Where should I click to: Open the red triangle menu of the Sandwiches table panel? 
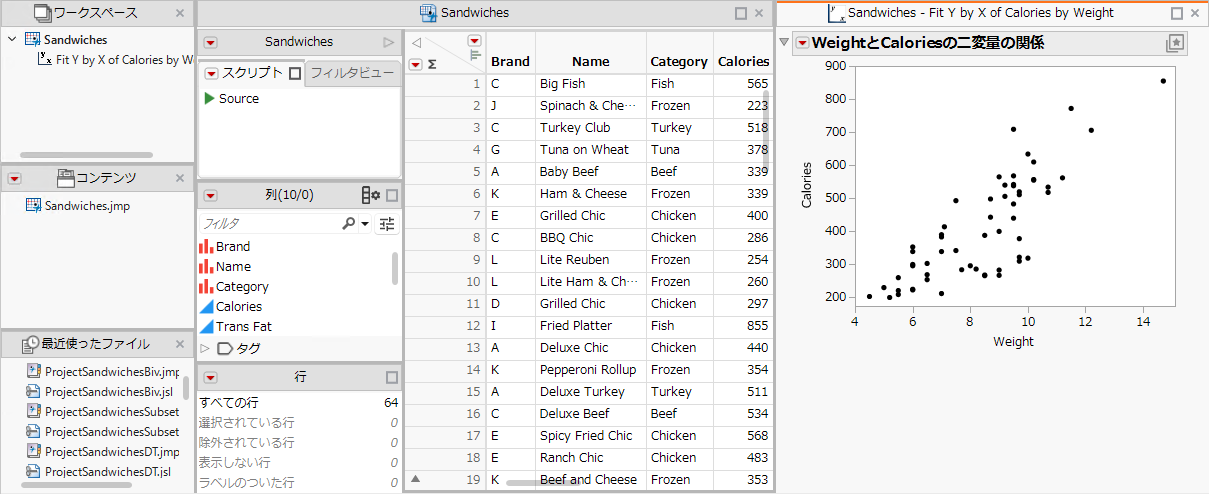pos(211,43)
